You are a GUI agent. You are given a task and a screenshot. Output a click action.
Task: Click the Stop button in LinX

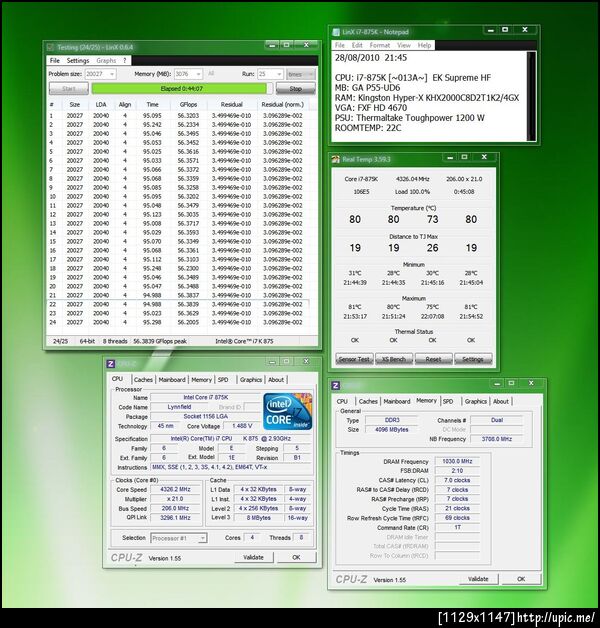[296, 89]
